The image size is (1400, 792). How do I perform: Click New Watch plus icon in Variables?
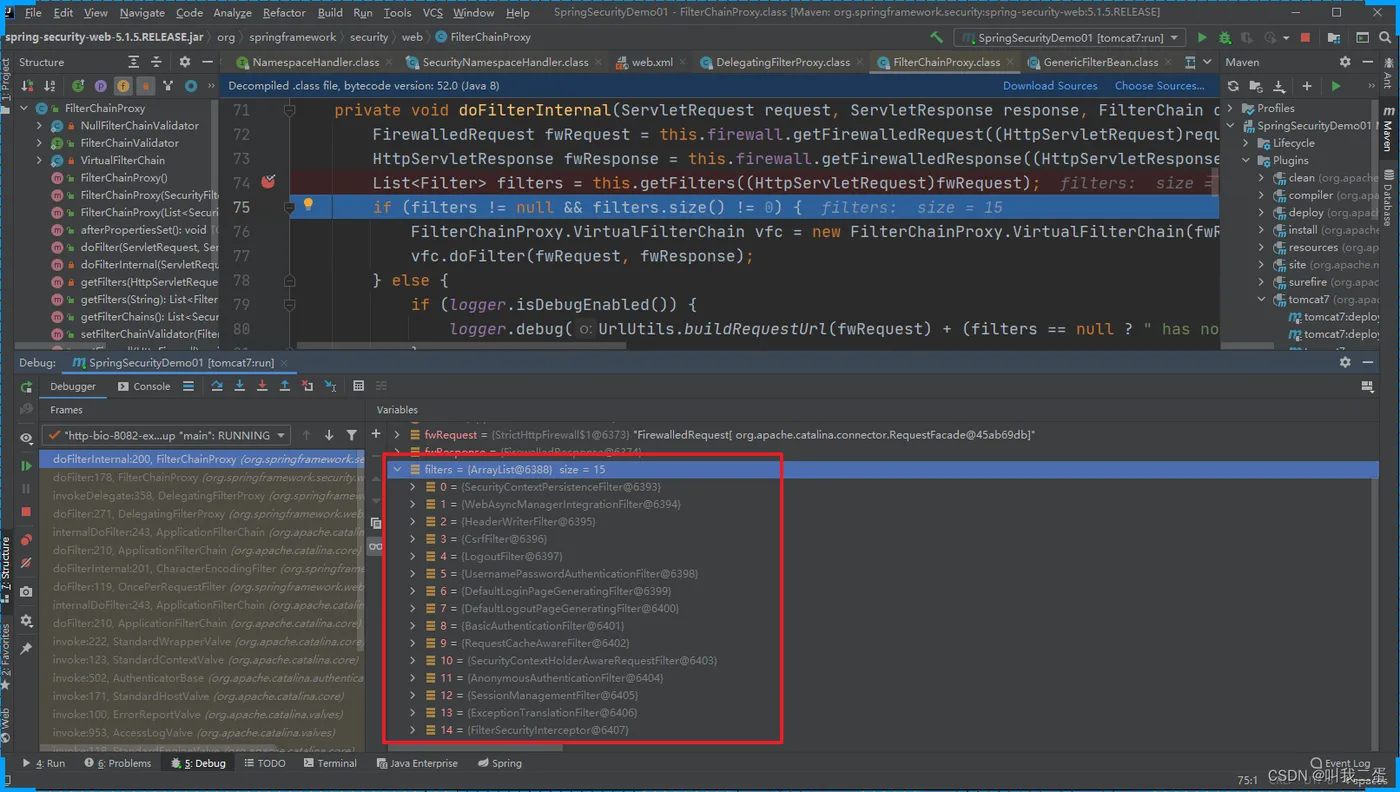point(376,434)
